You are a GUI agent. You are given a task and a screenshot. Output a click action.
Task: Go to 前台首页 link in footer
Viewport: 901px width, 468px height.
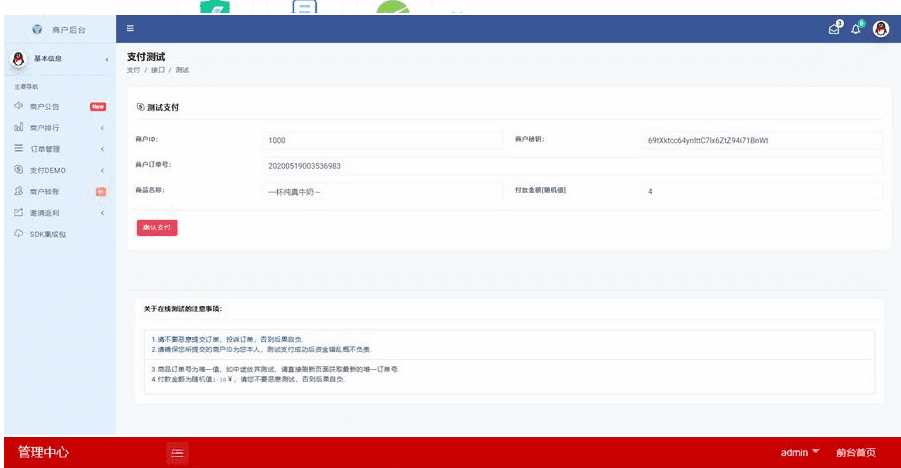pos(855,453)
